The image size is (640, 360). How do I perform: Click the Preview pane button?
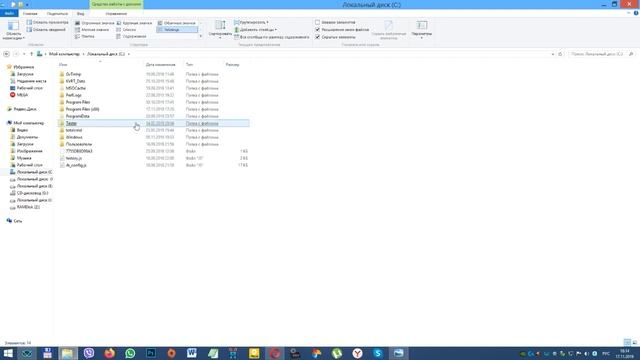tap(47, 22)
